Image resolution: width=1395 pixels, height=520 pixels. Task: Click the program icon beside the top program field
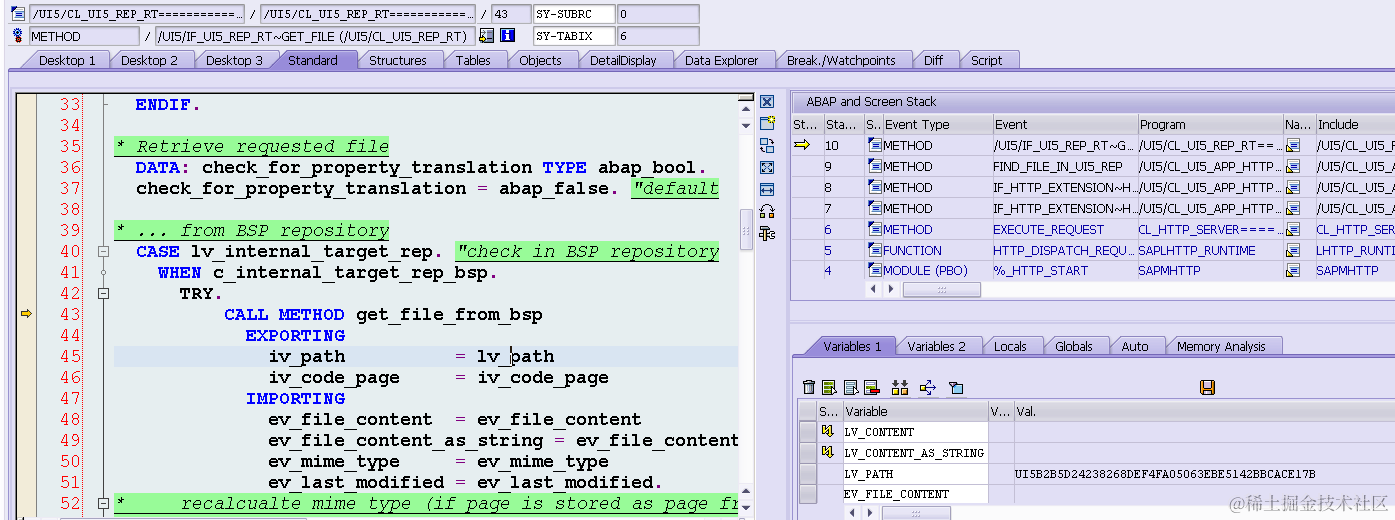[18, 14]
